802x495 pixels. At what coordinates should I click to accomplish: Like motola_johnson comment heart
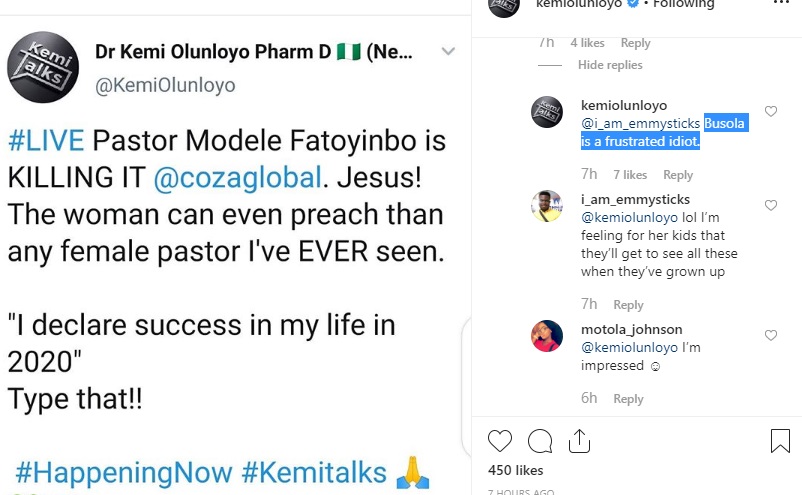coord(771,335)
